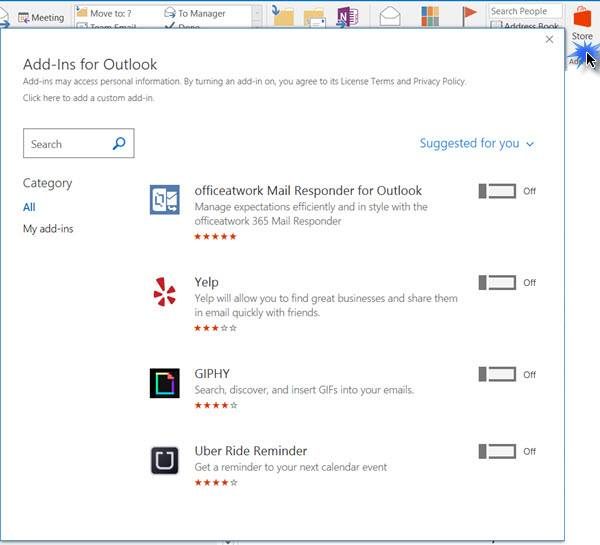Screen dimensions: 600x545
Task: Toggle the GIPHY add-in on
Action: 497,374
